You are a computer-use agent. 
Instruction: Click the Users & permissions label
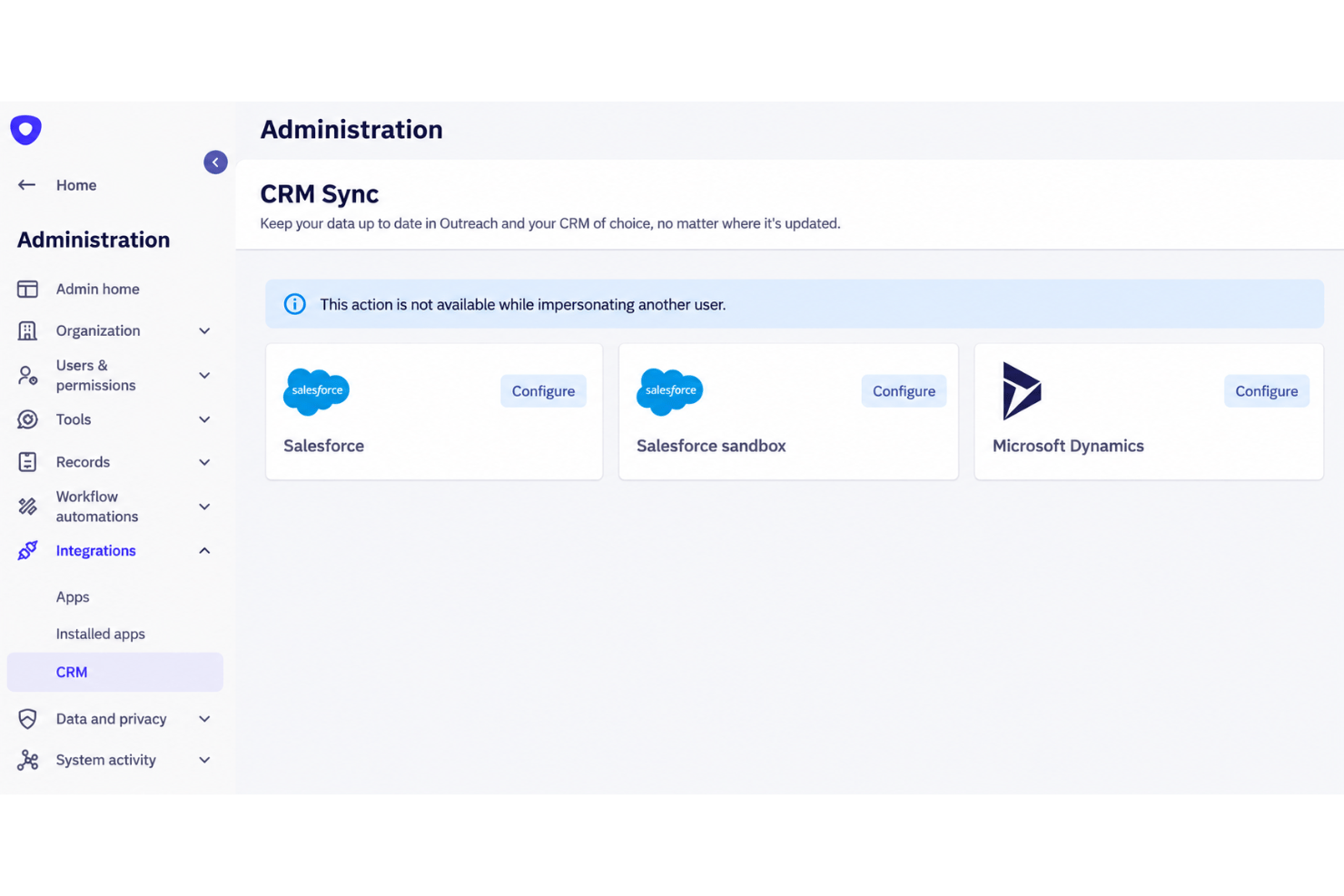(x=95, y=375)
